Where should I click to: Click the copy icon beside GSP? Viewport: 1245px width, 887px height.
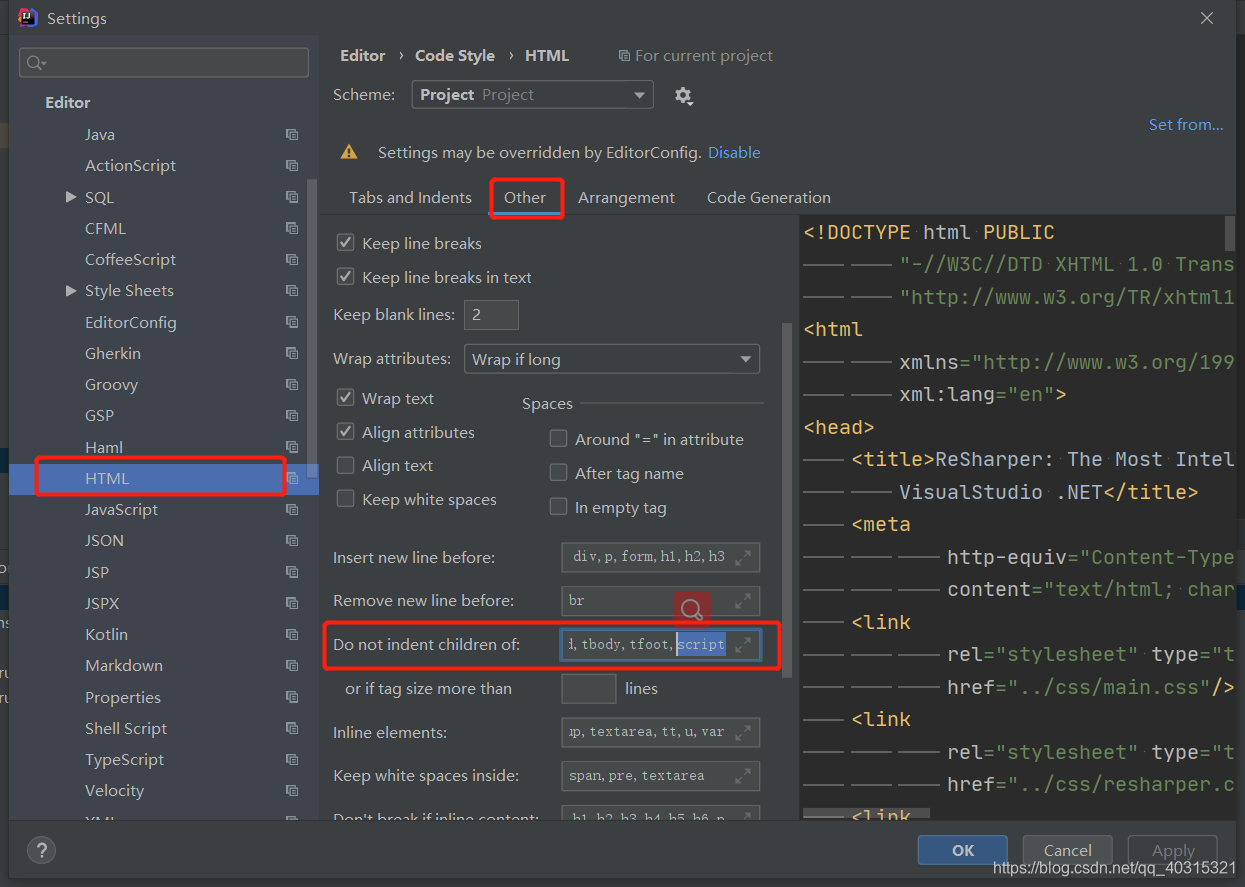click(292, 415)
